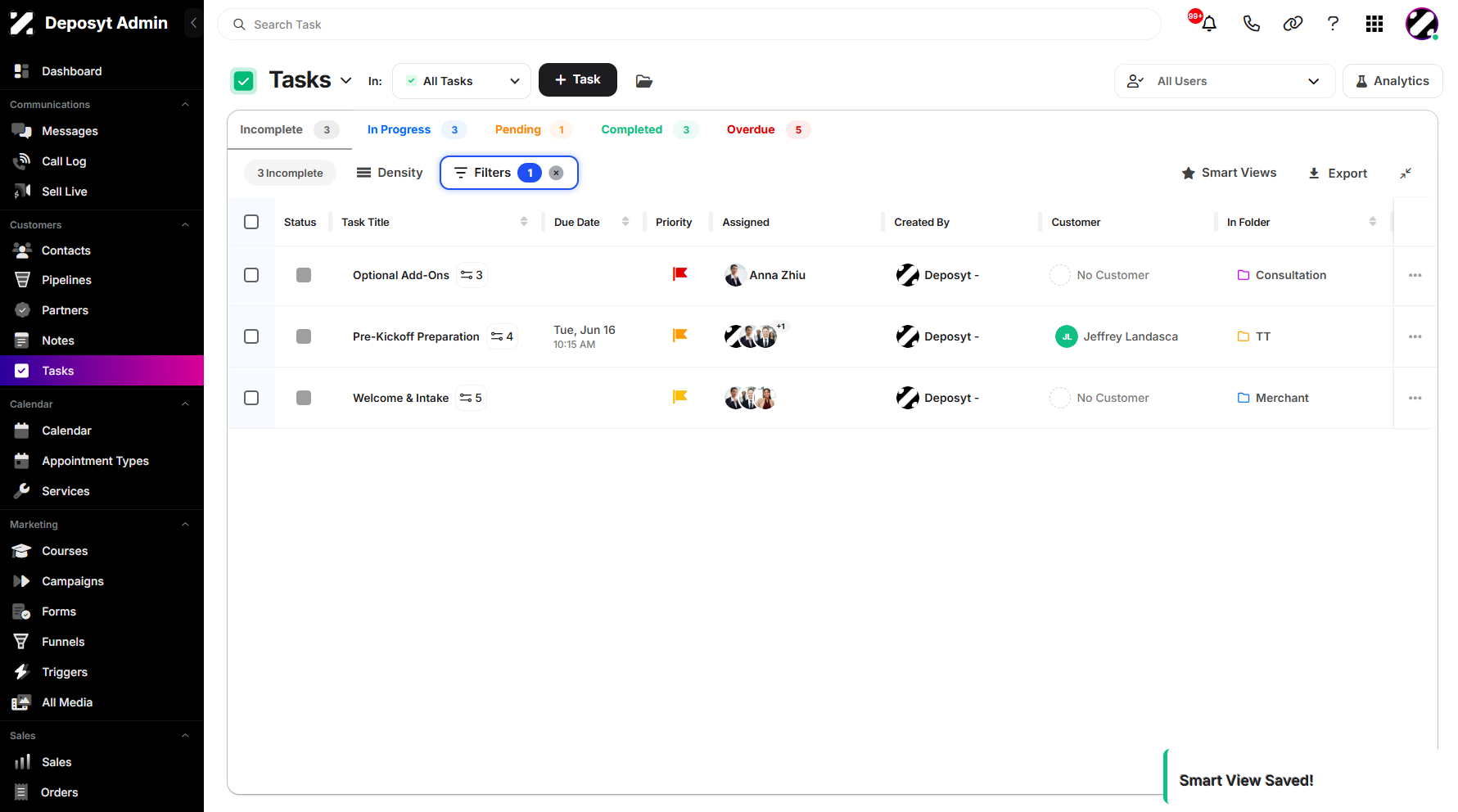Open the user profile avatar

[x=1422, y=24]
